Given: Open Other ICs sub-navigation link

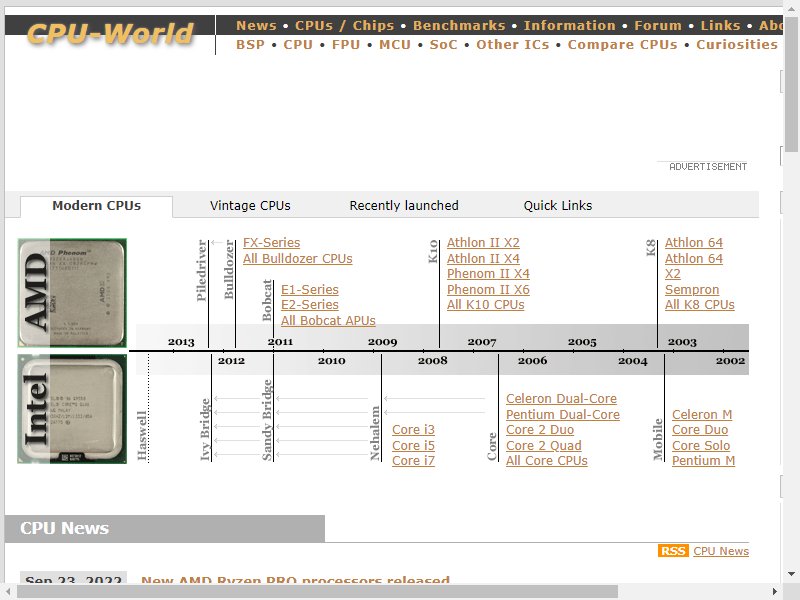Looking at the screenshot, I should click(513, 45).
